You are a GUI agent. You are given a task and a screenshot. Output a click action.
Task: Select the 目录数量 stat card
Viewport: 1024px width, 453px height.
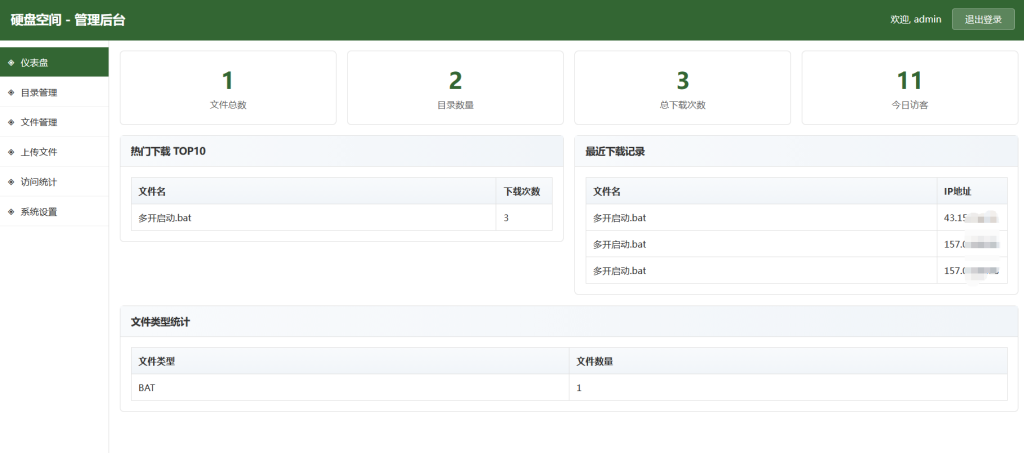(455, 88)
